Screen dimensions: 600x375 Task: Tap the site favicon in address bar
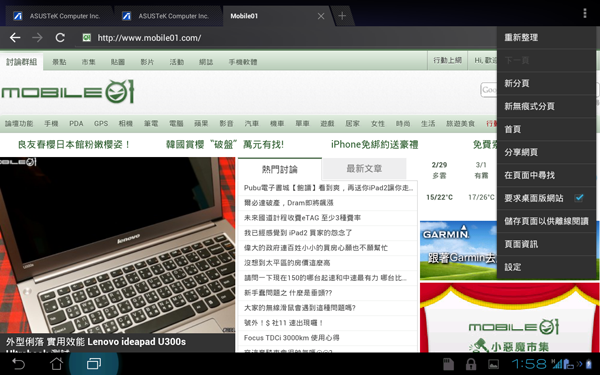pyautogui.click(x=87, y=38)
